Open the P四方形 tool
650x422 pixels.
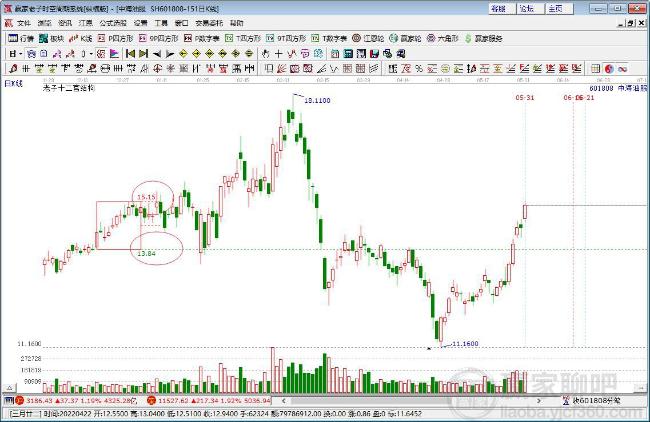pos(115,39)
